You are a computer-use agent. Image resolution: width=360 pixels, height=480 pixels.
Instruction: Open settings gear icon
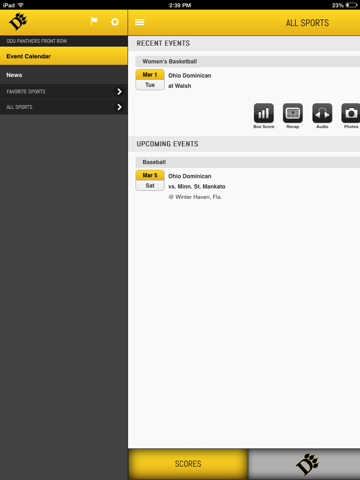[115, 22]
